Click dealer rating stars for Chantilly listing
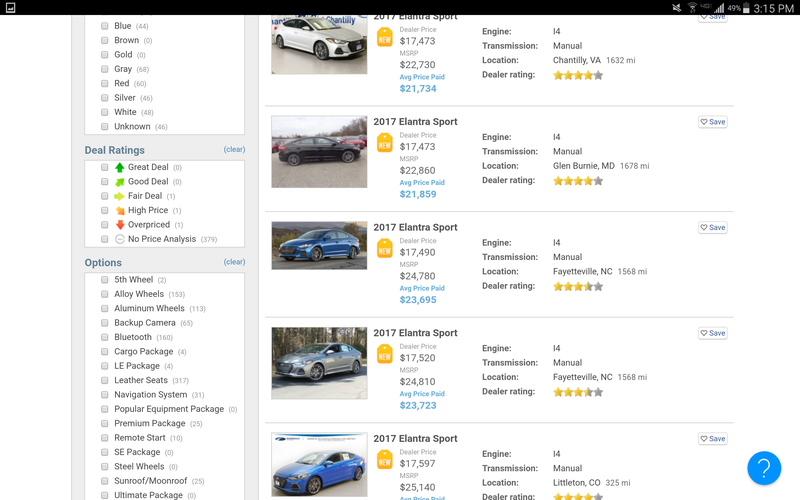This screenshot has height=500, width=800. (578, 75)
